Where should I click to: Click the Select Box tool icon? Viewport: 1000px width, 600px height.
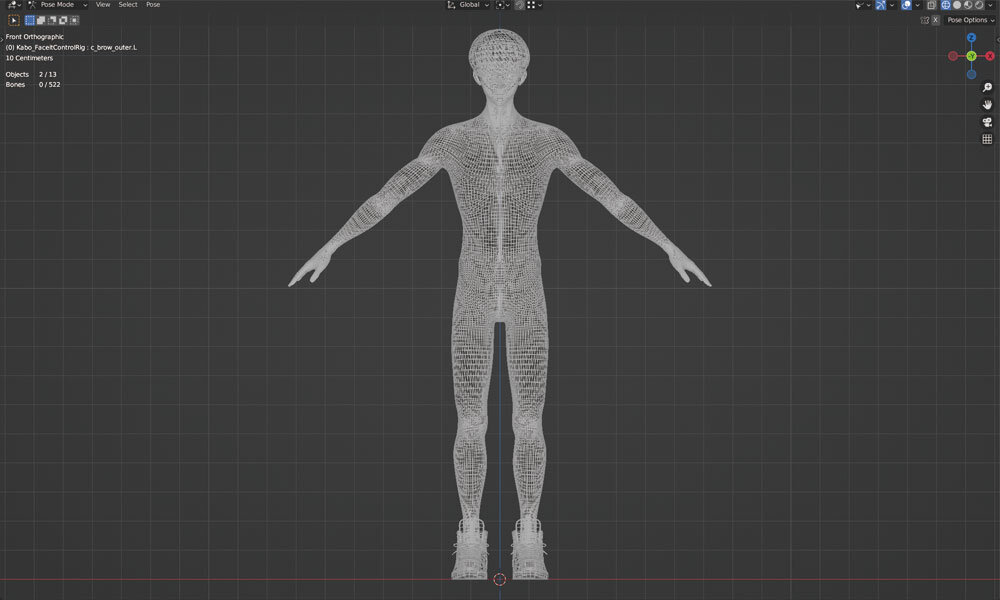(x=14, y=20)
